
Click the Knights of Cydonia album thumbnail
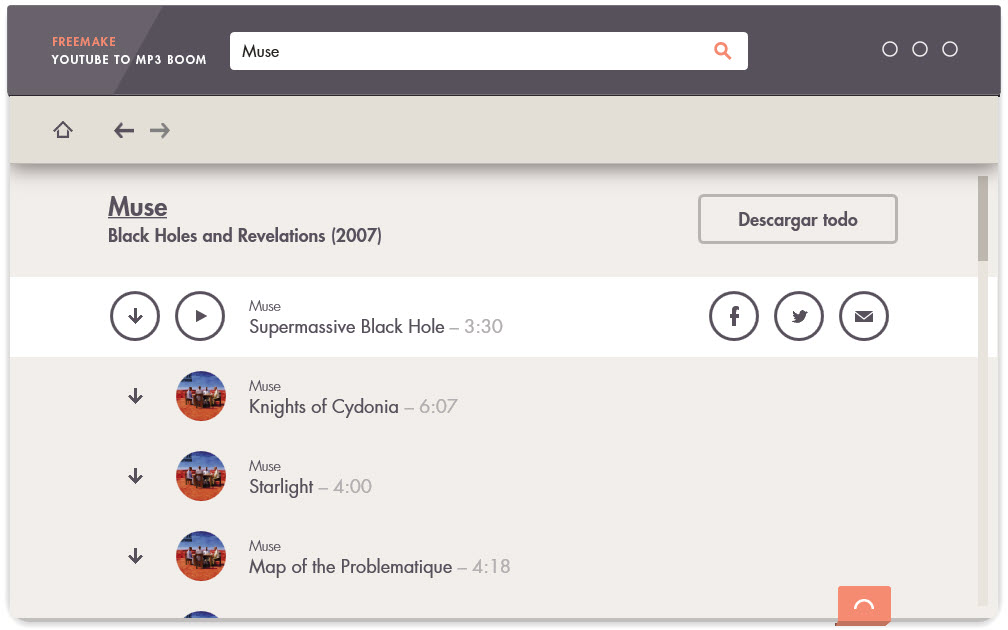click(x=201, y=396)
